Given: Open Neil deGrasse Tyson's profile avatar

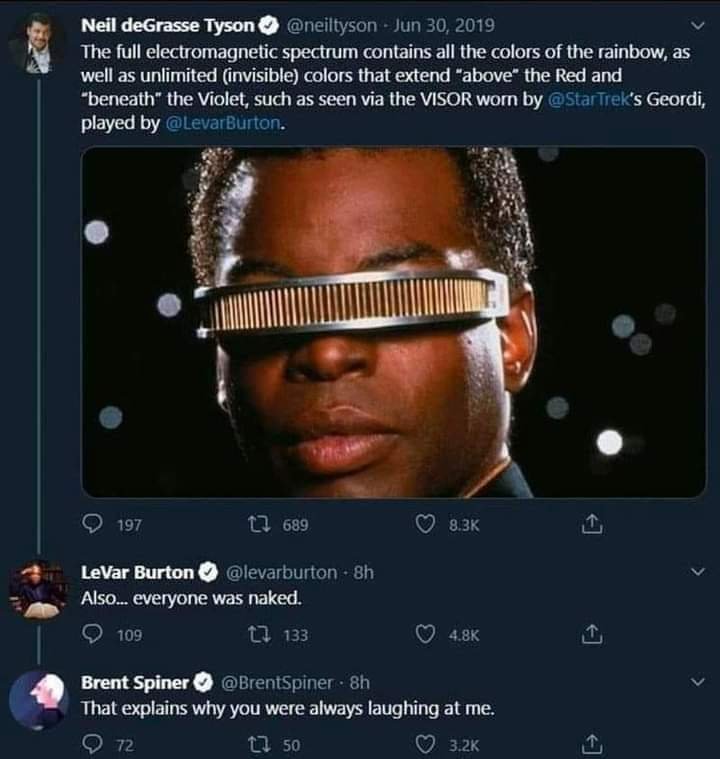Looking at the screenshot, I should 38,44.
